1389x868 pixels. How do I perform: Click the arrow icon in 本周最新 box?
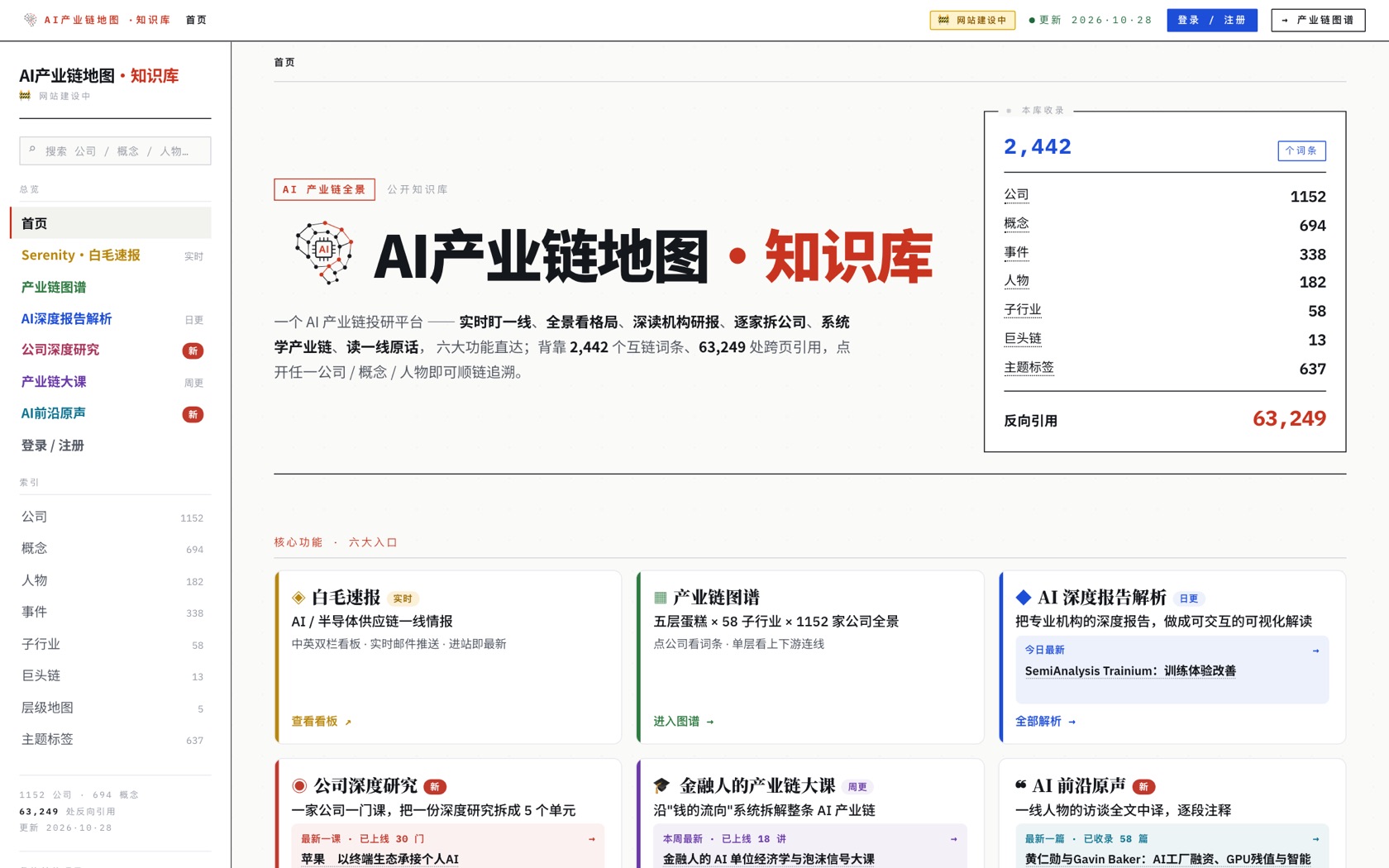pyautogui.click(x=953, y=839)
